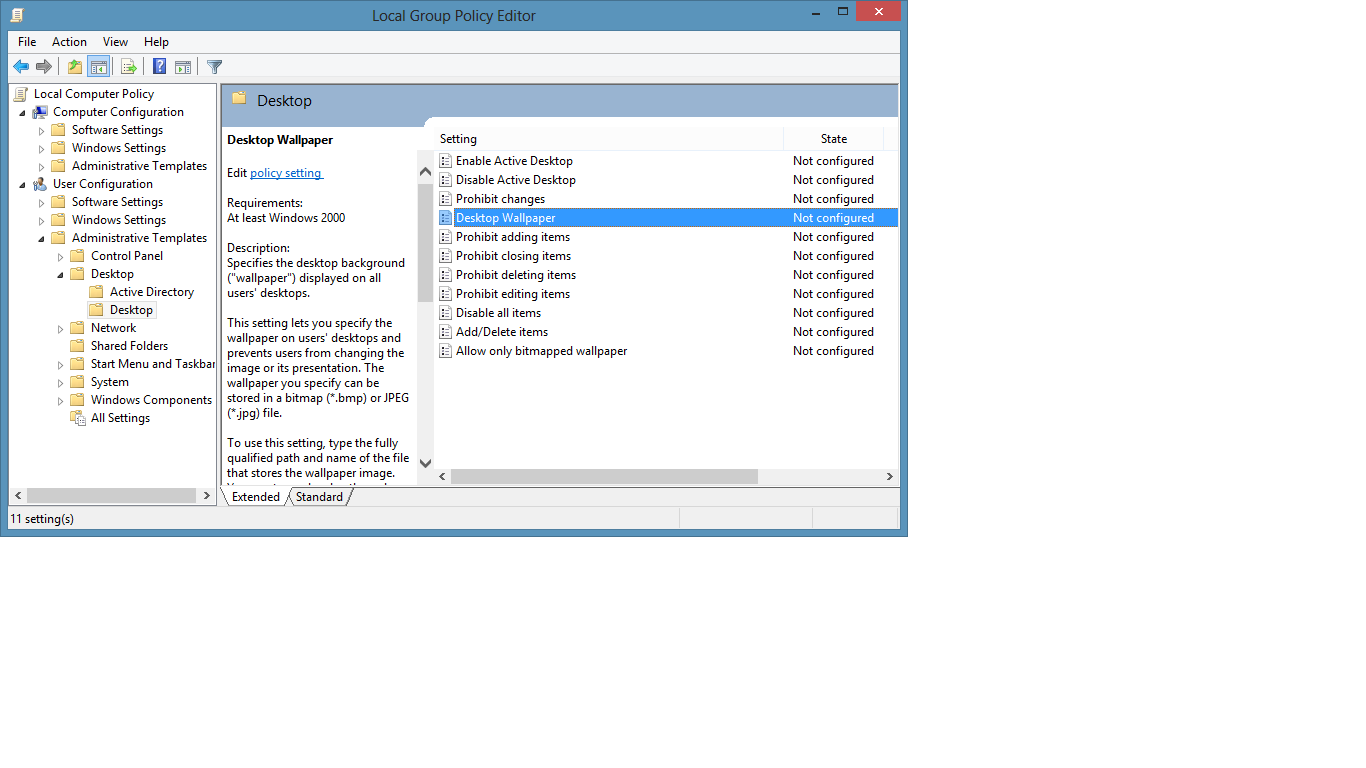This screenshot has height=768, width=1366.
Task: Click the policy icon beside Prohibit adding items
Action: pos(446,237)
